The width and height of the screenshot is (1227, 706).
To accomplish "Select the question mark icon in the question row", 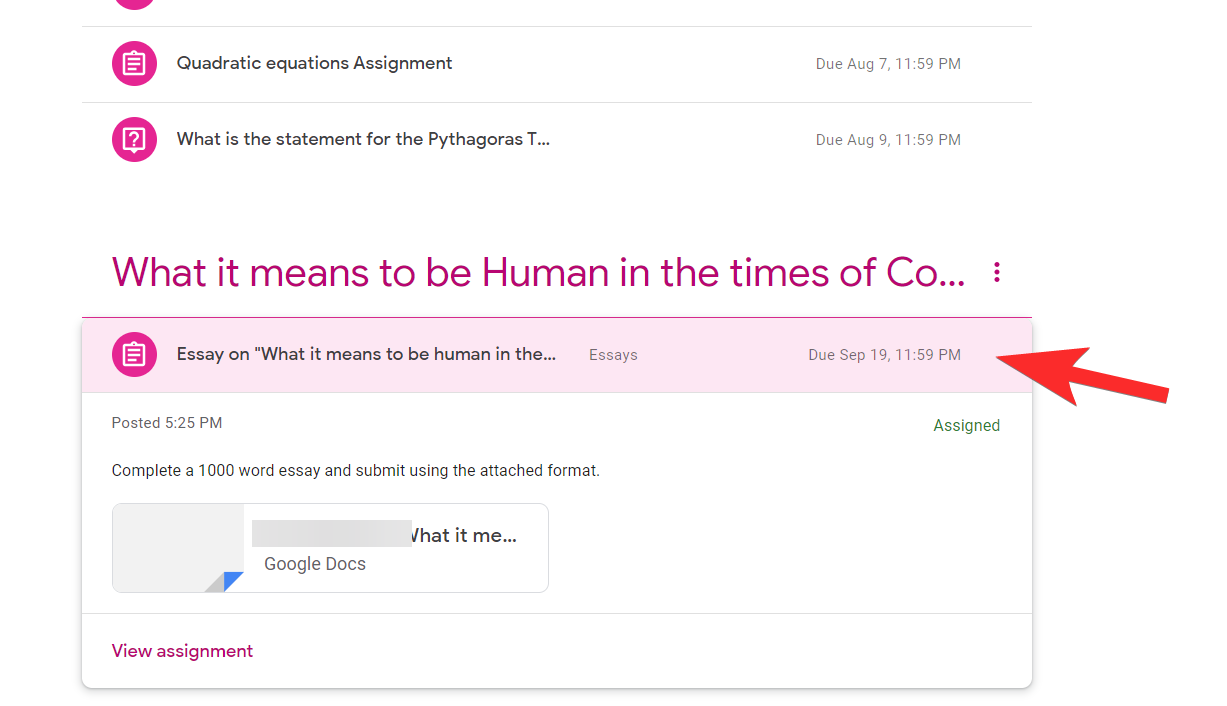I will (134, 139).
